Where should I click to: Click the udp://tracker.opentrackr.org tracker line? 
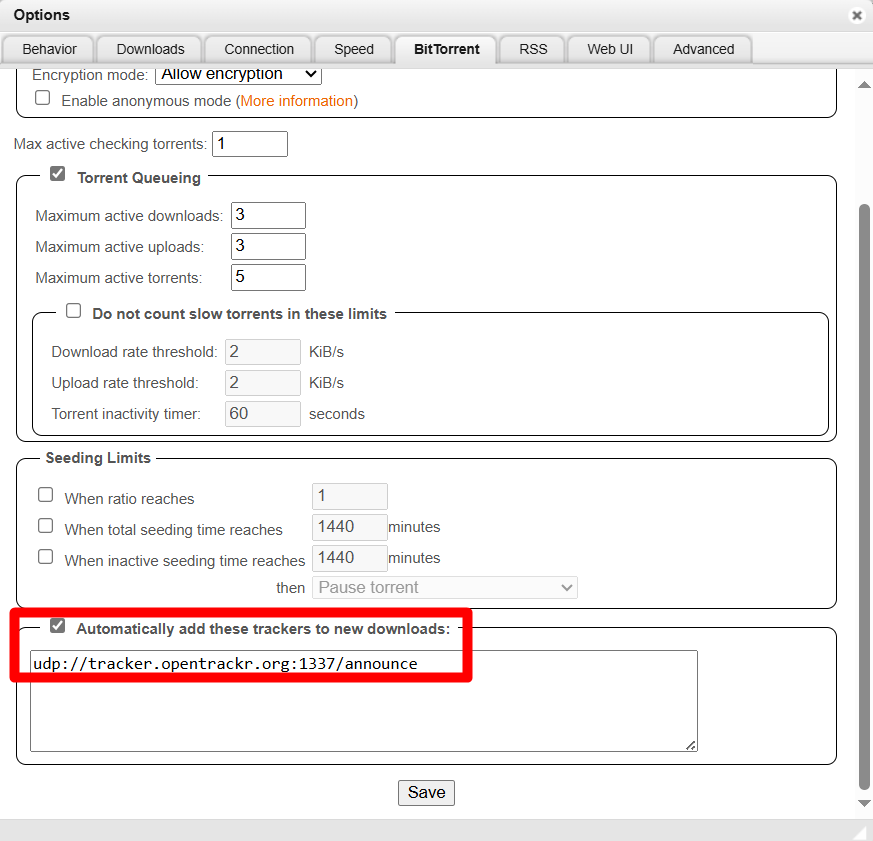[225, 663]
